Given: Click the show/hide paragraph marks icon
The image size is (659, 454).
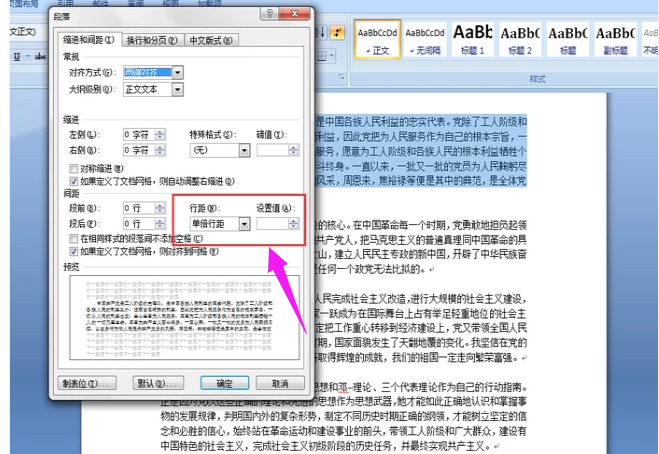Looking at the screenshot, I should coord(337,33).
